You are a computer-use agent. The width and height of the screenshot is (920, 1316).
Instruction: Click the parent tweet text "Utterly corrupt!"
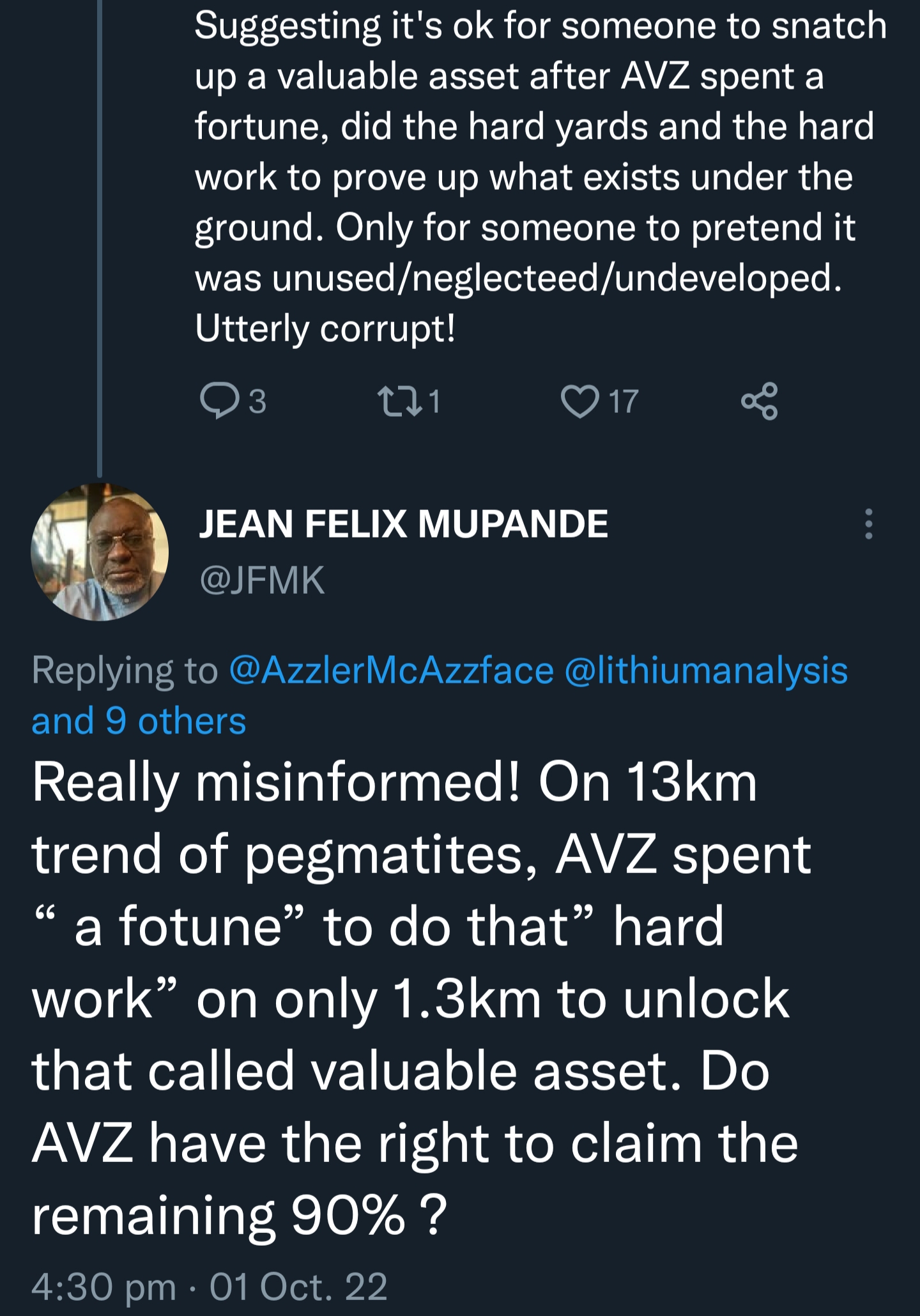325,329
